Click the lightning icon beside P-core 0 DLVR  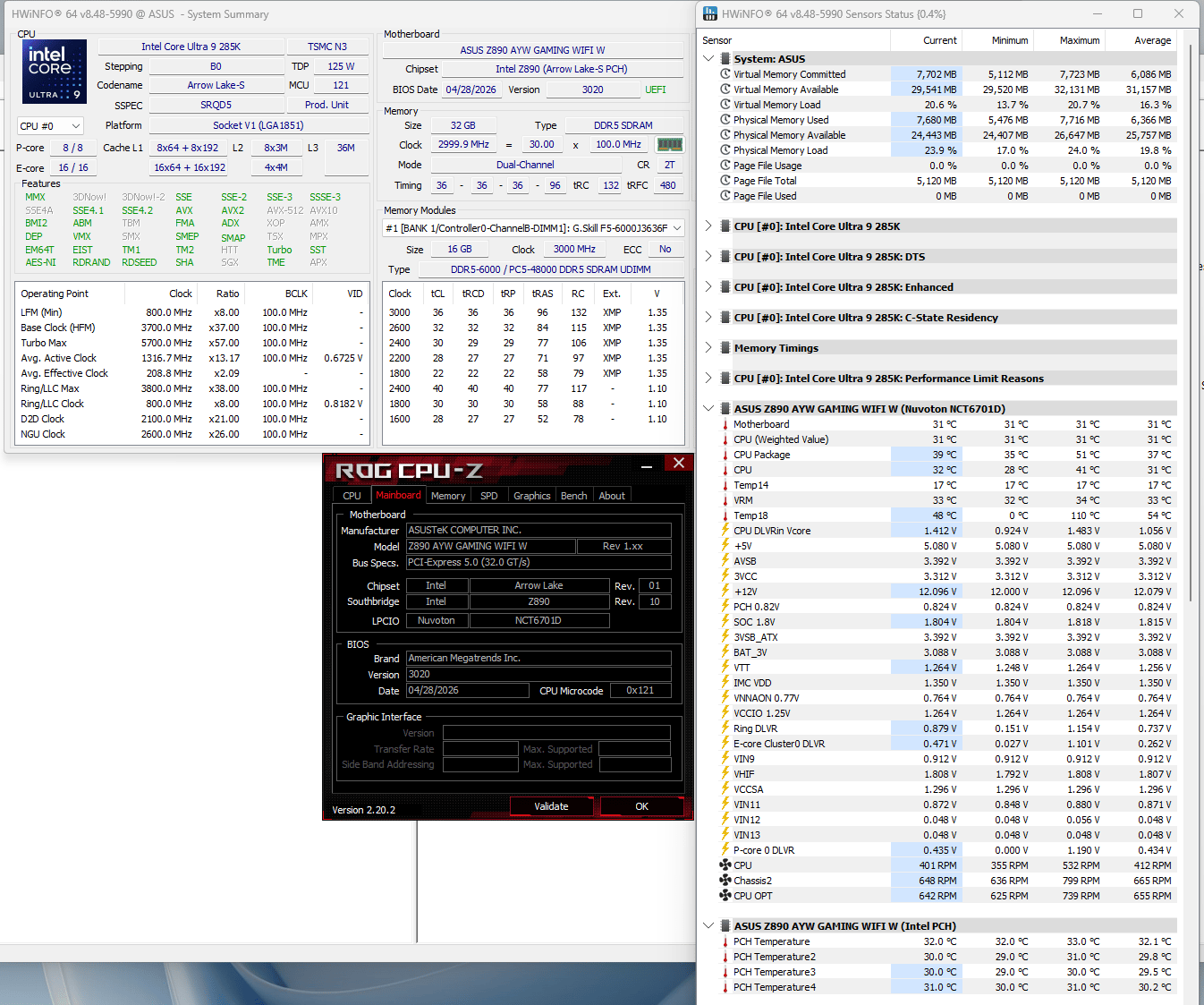coord(725,850)
